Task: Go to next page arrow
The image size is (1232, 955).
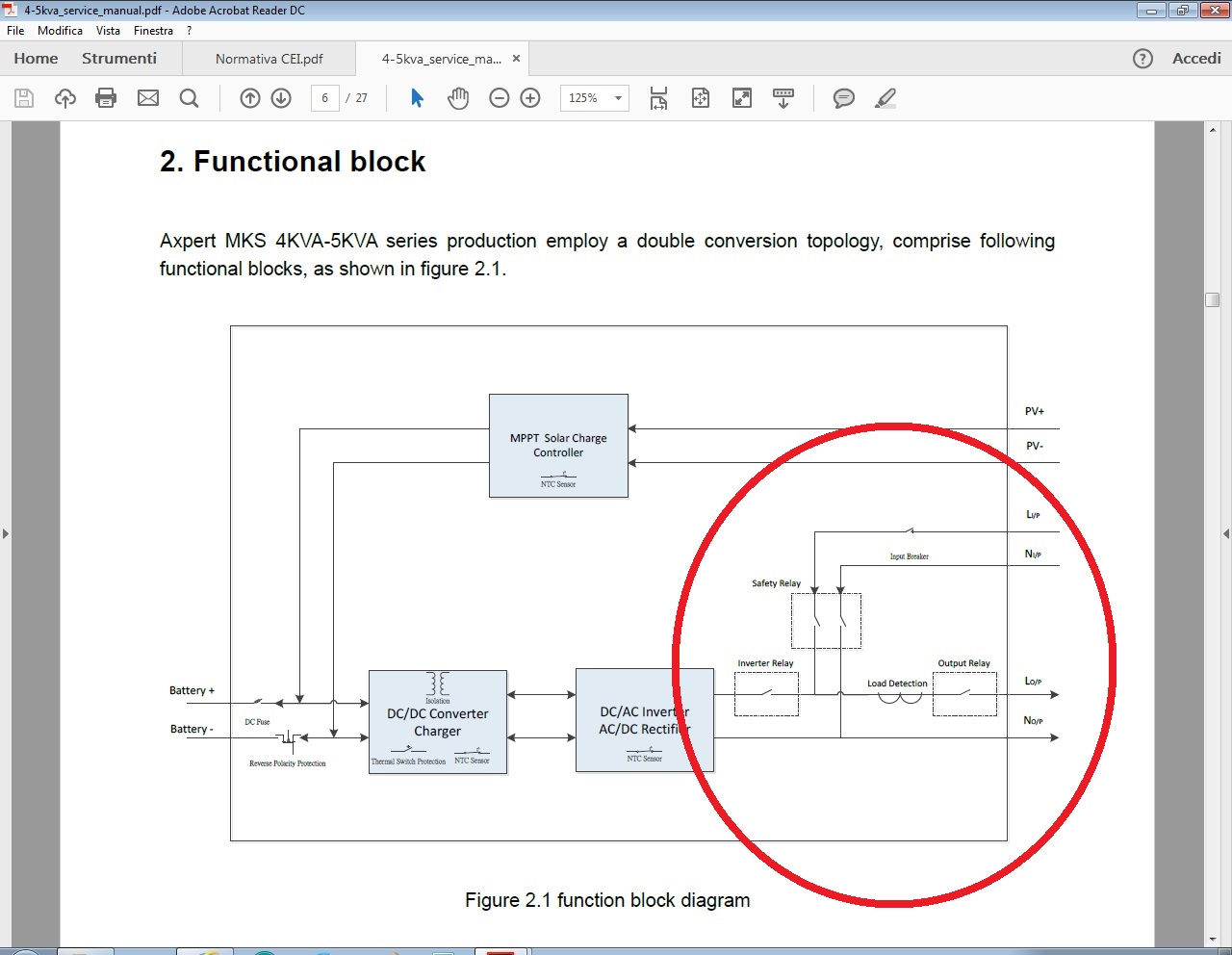Action: 281,98
